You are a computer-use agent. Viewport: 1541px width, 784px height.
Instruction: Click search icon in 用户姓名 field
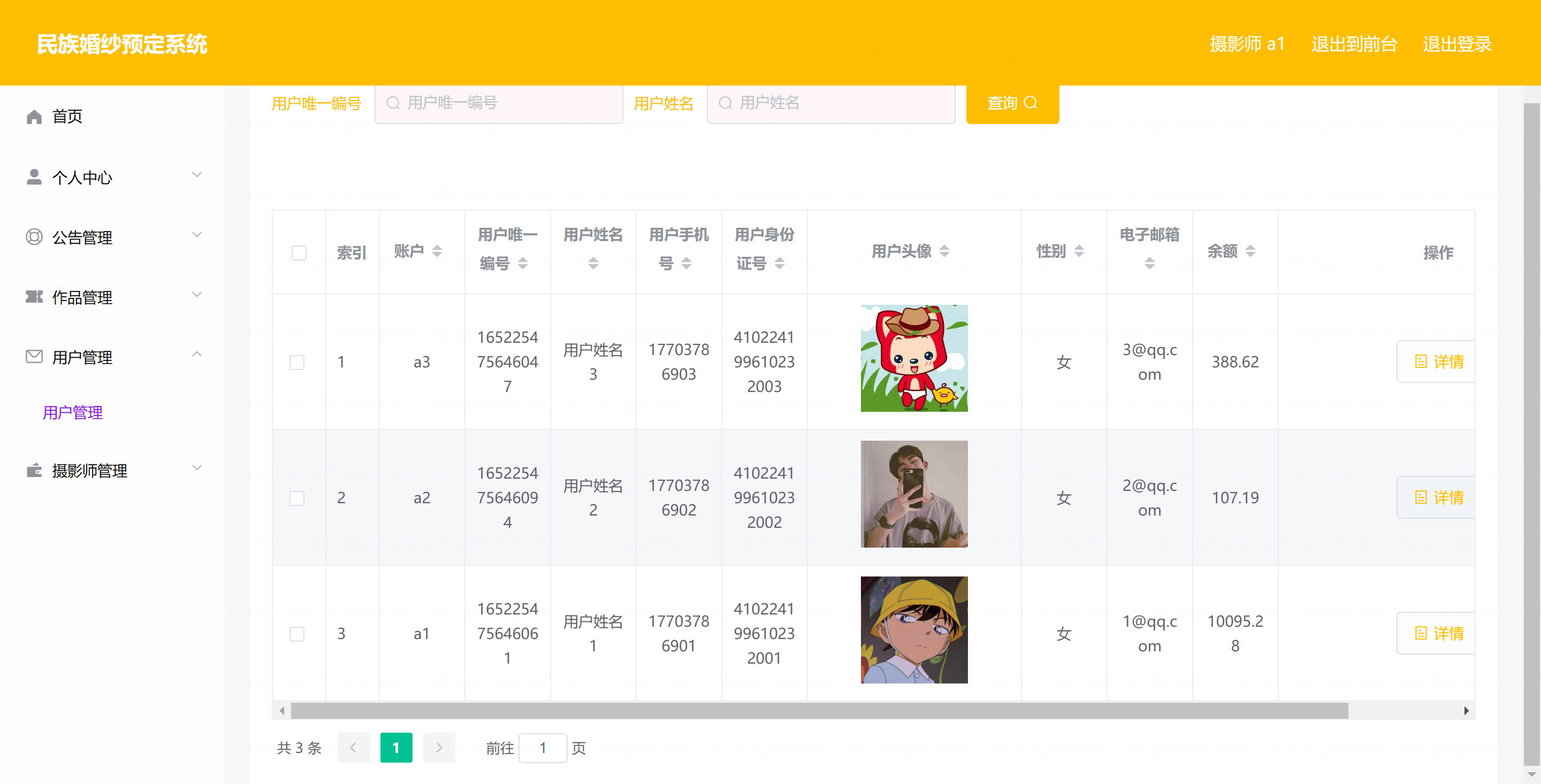[x=725, y=103]
